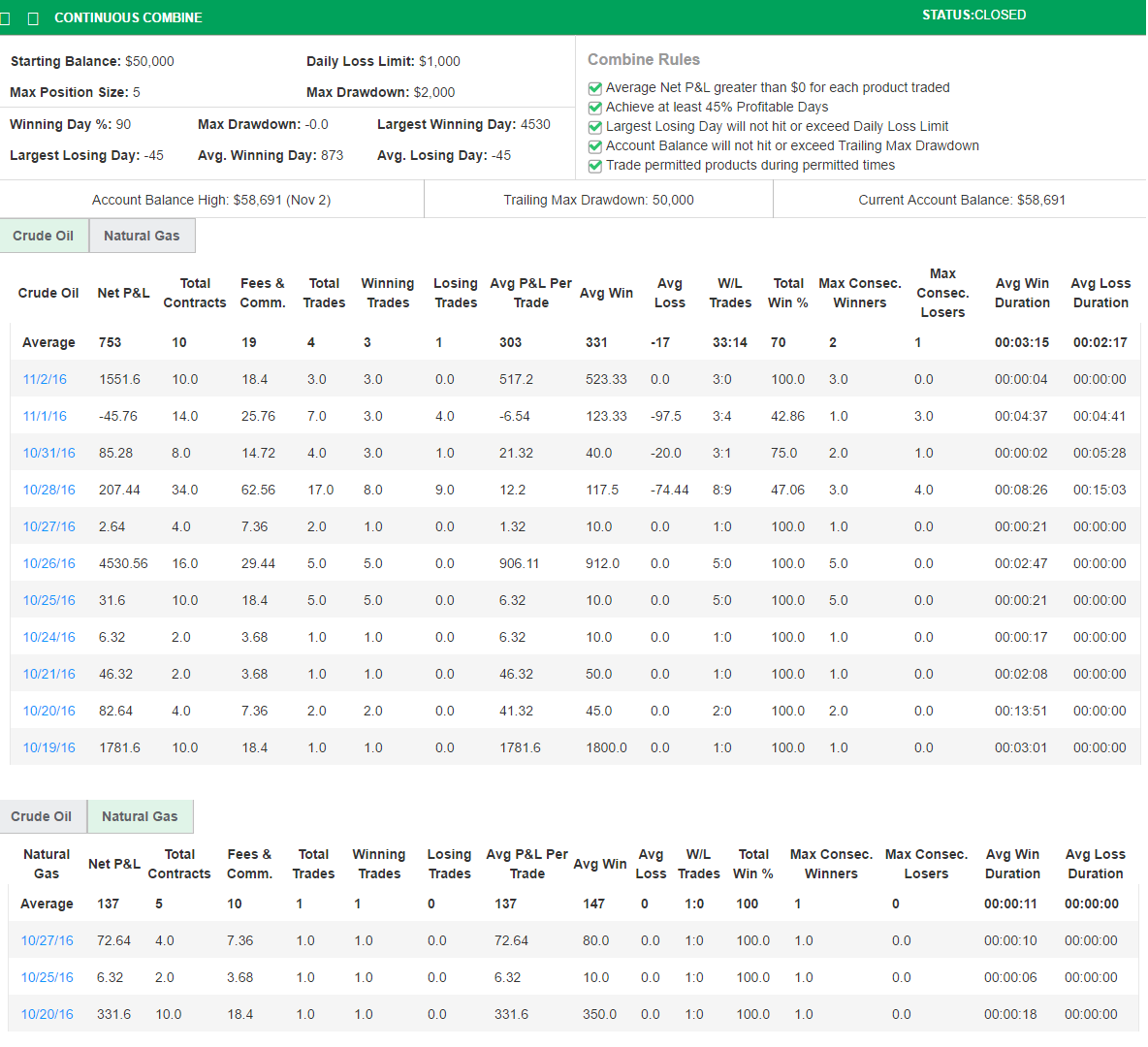Screen dimensions: 1148x1047
Task: Toggle the Largest Losing Day rule checkmark
Action: coord(594,126)
